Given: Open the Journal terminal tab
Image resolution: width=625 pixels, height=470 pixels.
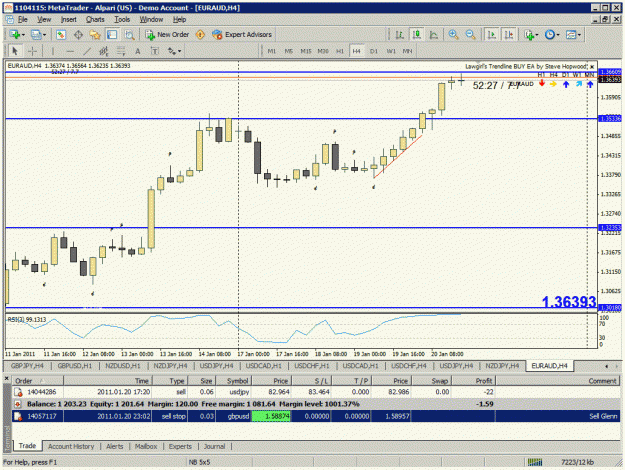Looking at the screenshot, I should pyautogui.click(x=214, y=446).
